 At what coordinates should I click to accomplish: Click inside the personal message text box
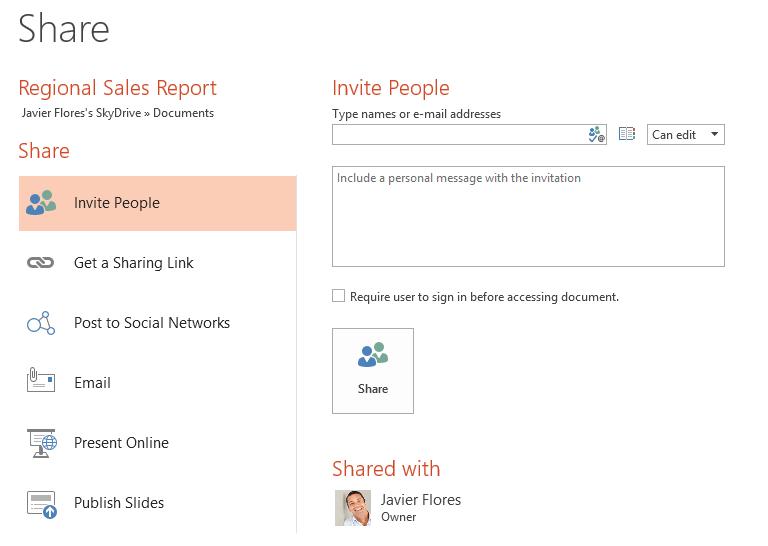click(x=528, y=217)
